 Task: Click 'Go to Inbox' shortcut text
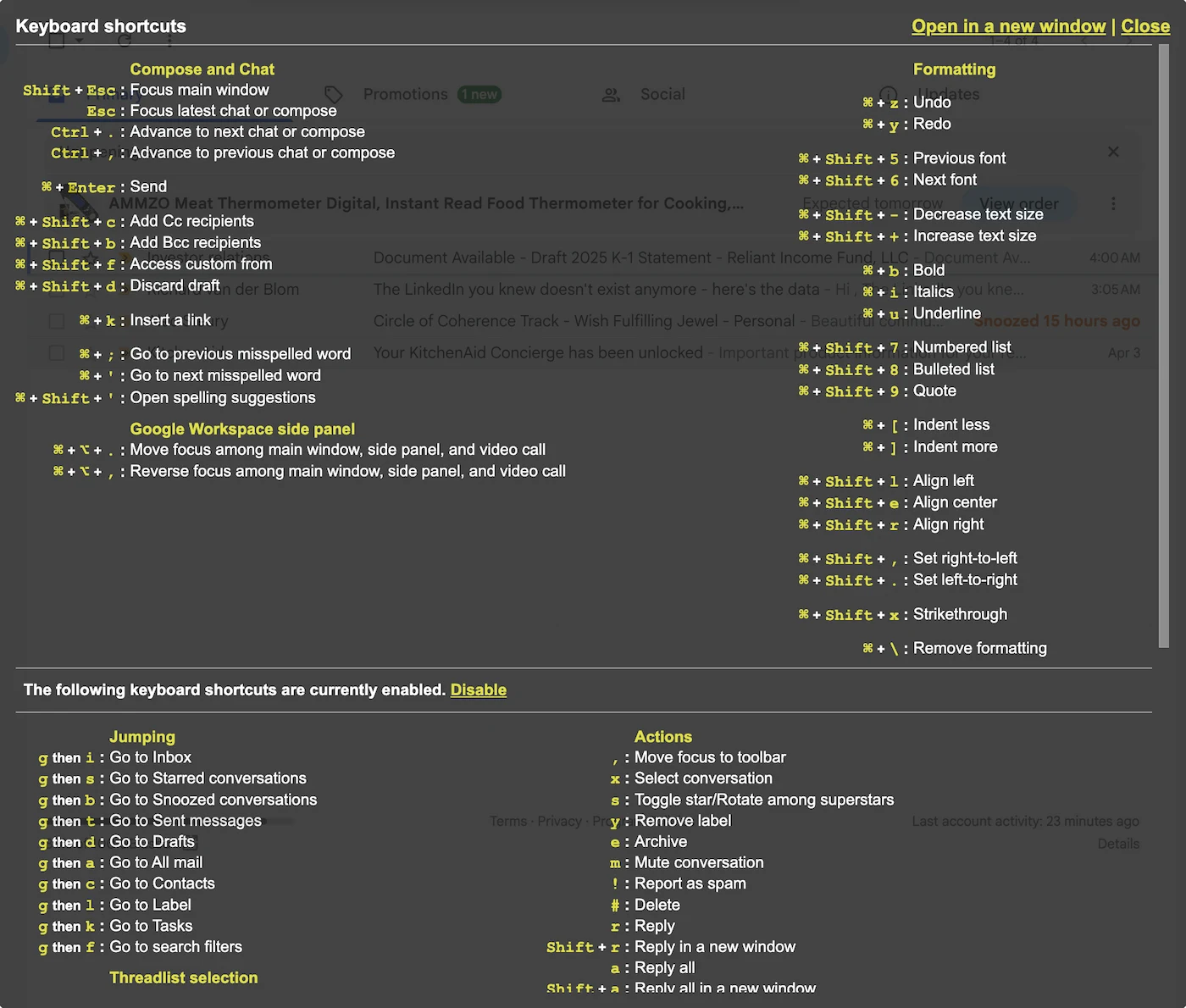pos(150,757)
